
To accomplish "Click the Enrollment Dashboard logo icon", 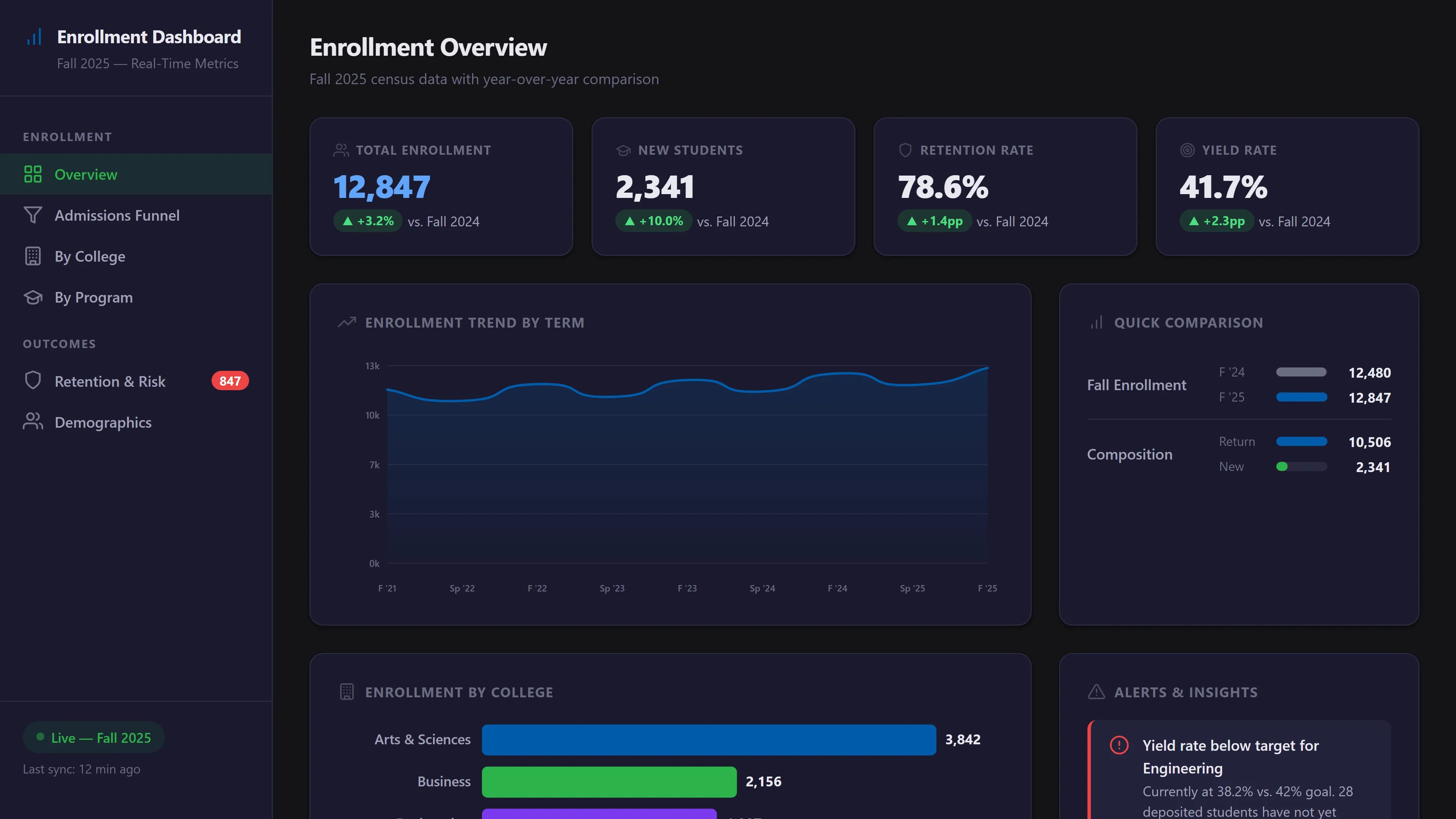I will (33, 36).
